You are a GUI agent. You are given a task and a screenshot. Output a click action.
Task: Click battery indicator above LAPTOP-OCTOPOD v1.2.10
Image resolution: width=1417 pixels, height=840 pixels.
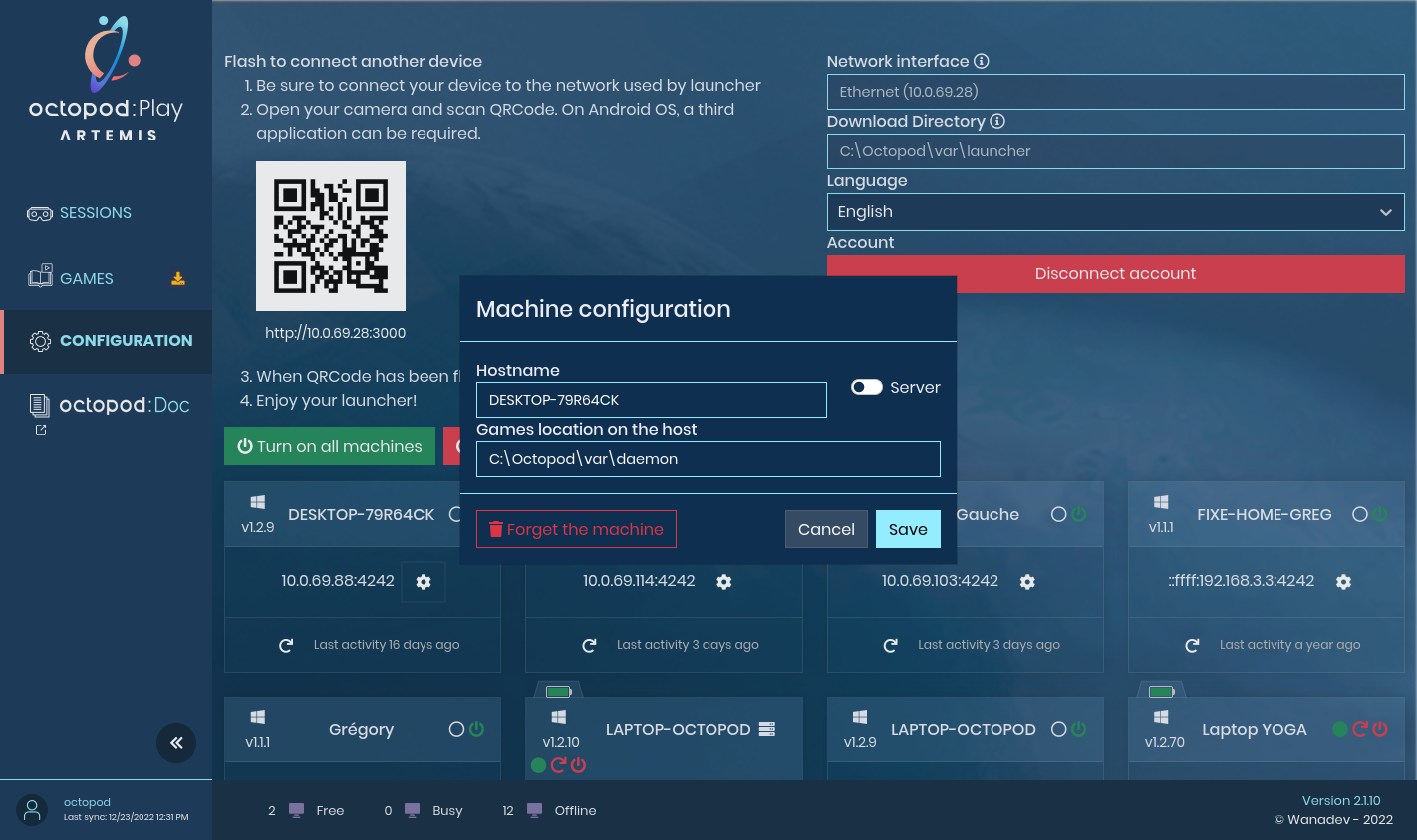click(559, 691)
